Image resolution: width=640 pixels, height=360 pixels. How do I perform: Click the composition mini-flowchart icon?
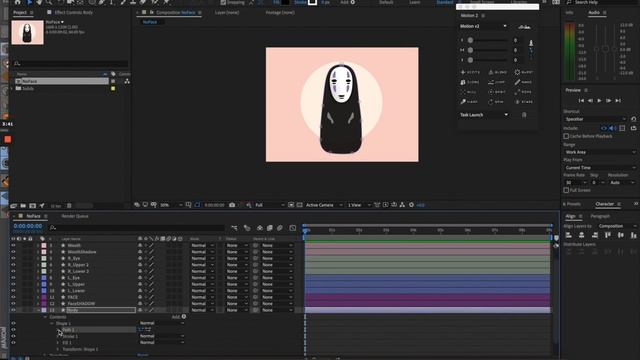(x=234, y=228)
